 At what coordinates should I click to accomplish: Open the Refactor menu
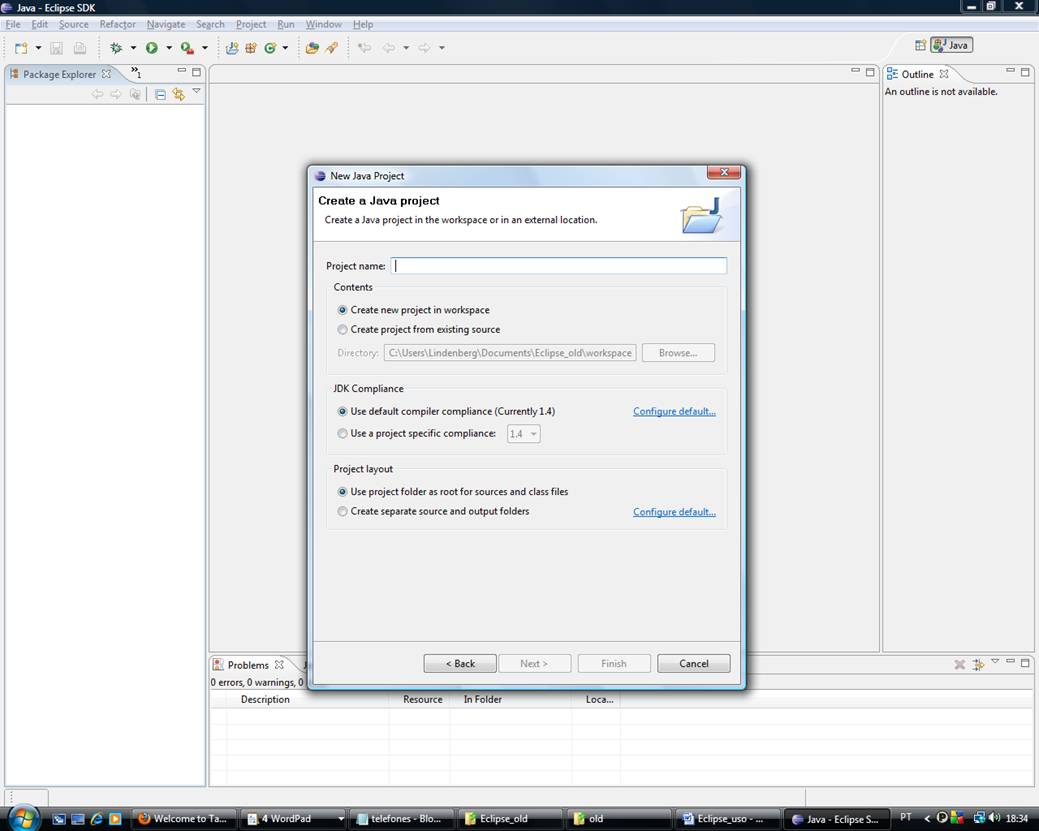[x=117, y=25]
